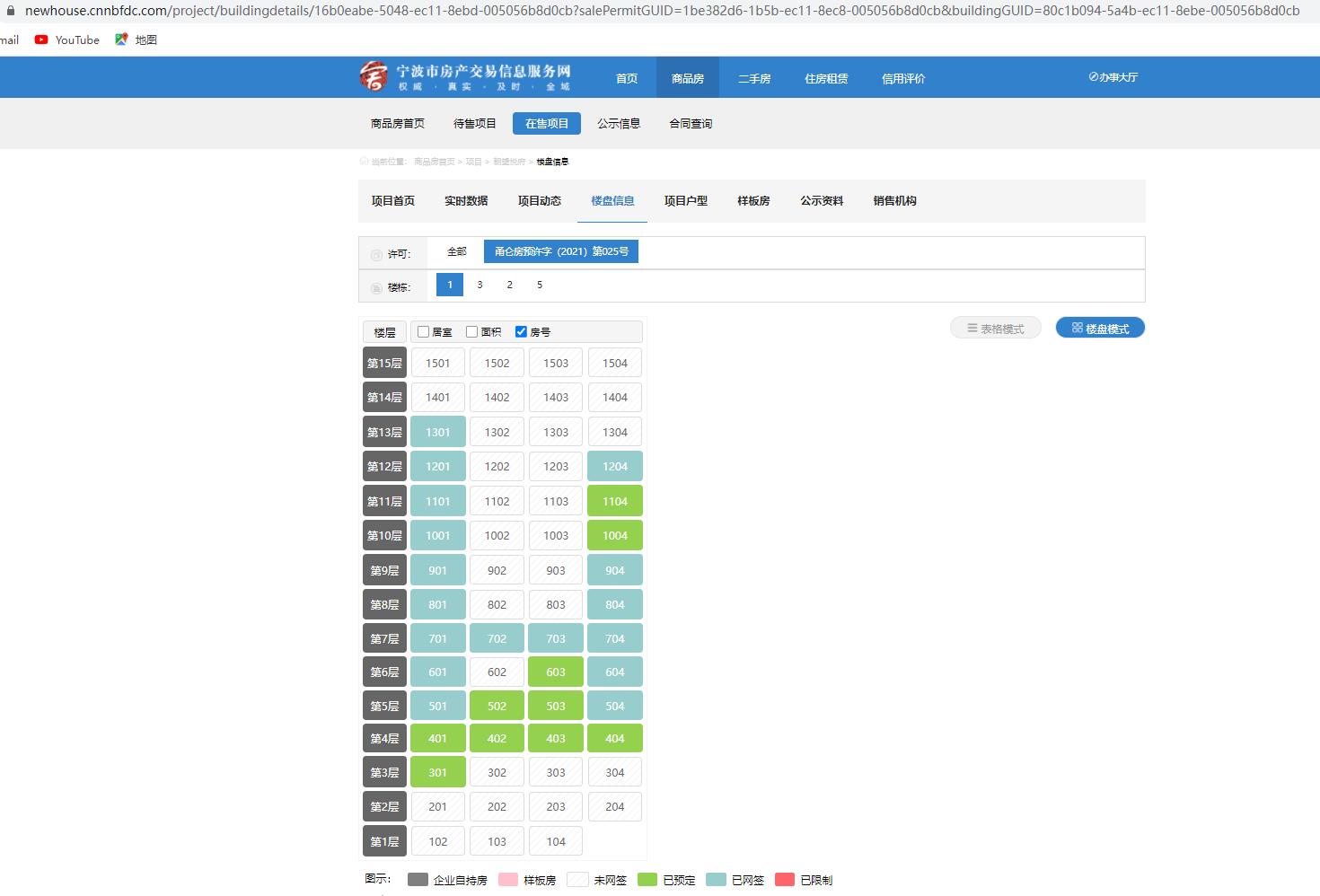Open signed unit 1204
The image size is (1320, 896).
615,466
